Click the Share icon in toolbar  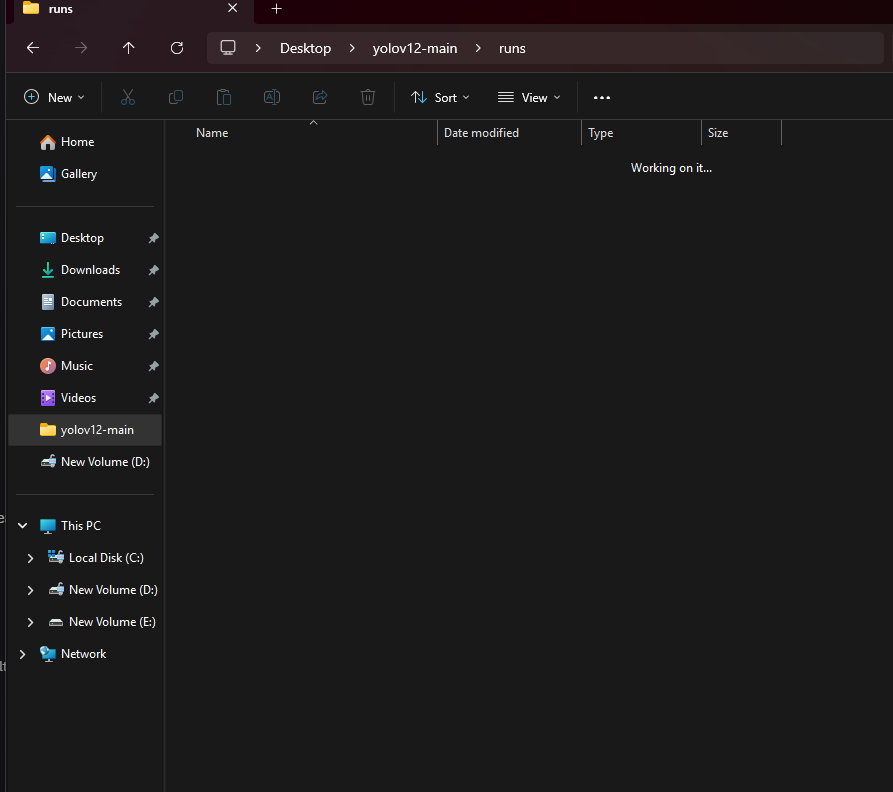coord(320,97)
